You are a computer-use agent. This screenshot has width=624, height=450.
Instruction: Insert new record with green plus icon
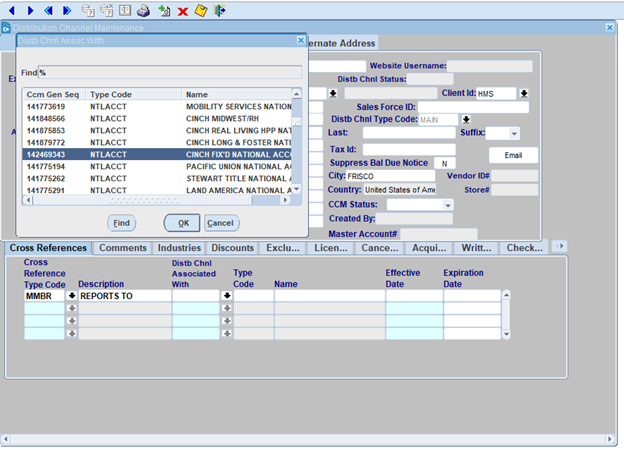tap(164, 11)
